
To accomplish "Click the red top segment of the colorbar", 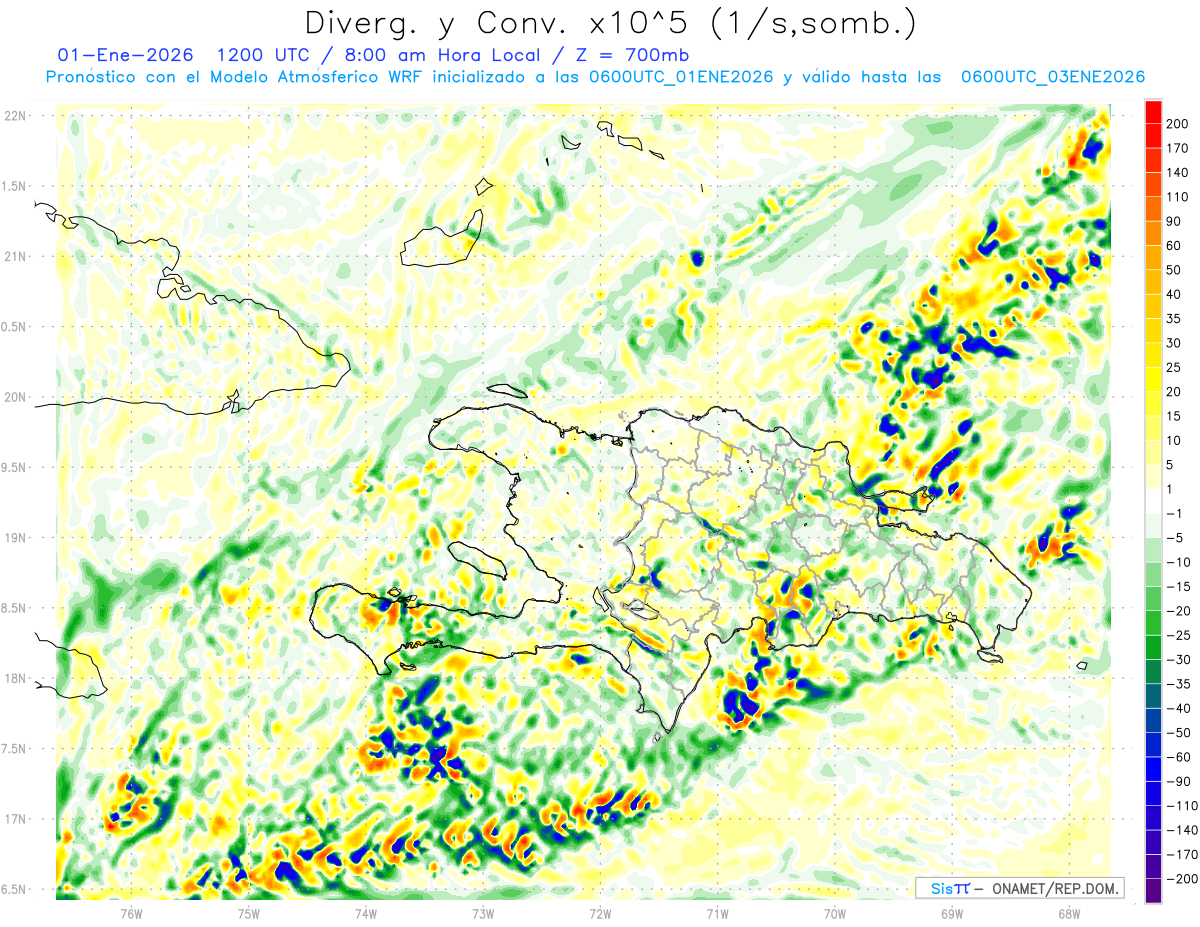I will click(1152, 112).
